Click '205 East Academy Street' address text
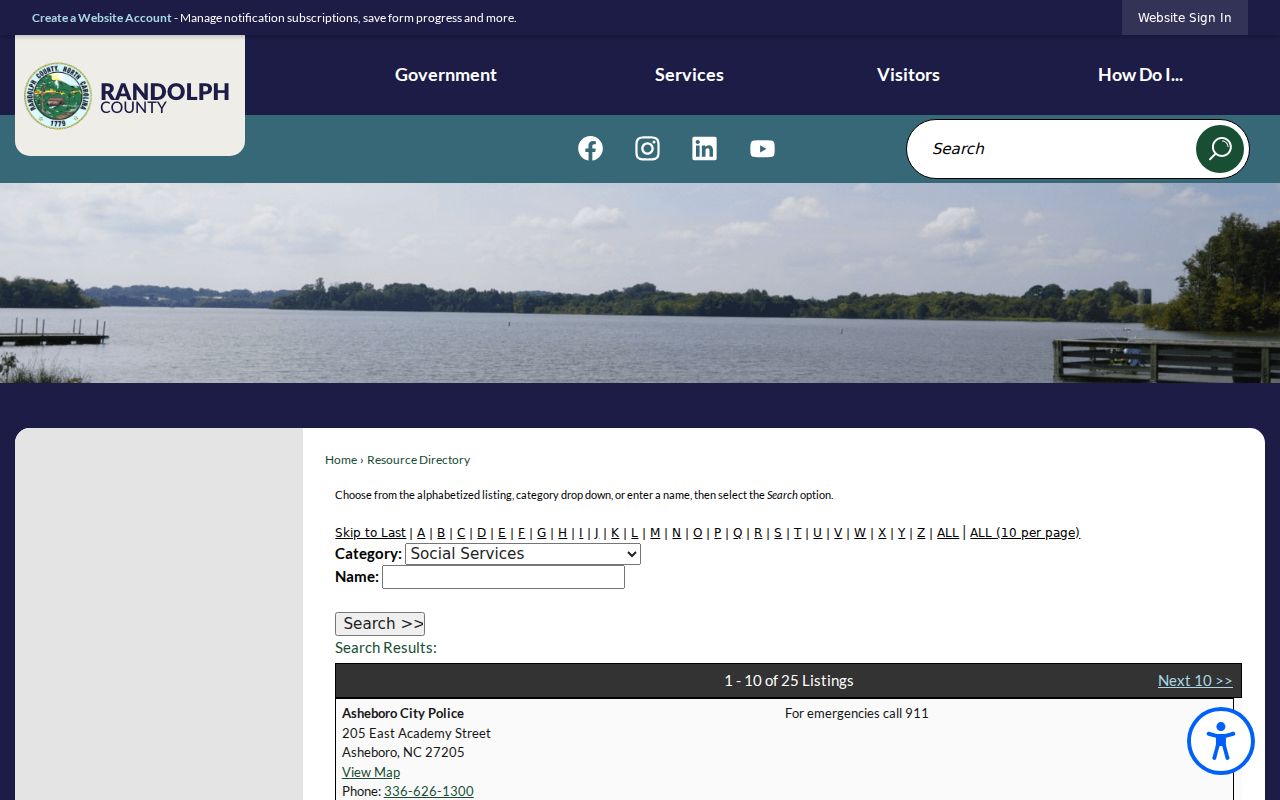1280x800 pixels. pos(416,733)
